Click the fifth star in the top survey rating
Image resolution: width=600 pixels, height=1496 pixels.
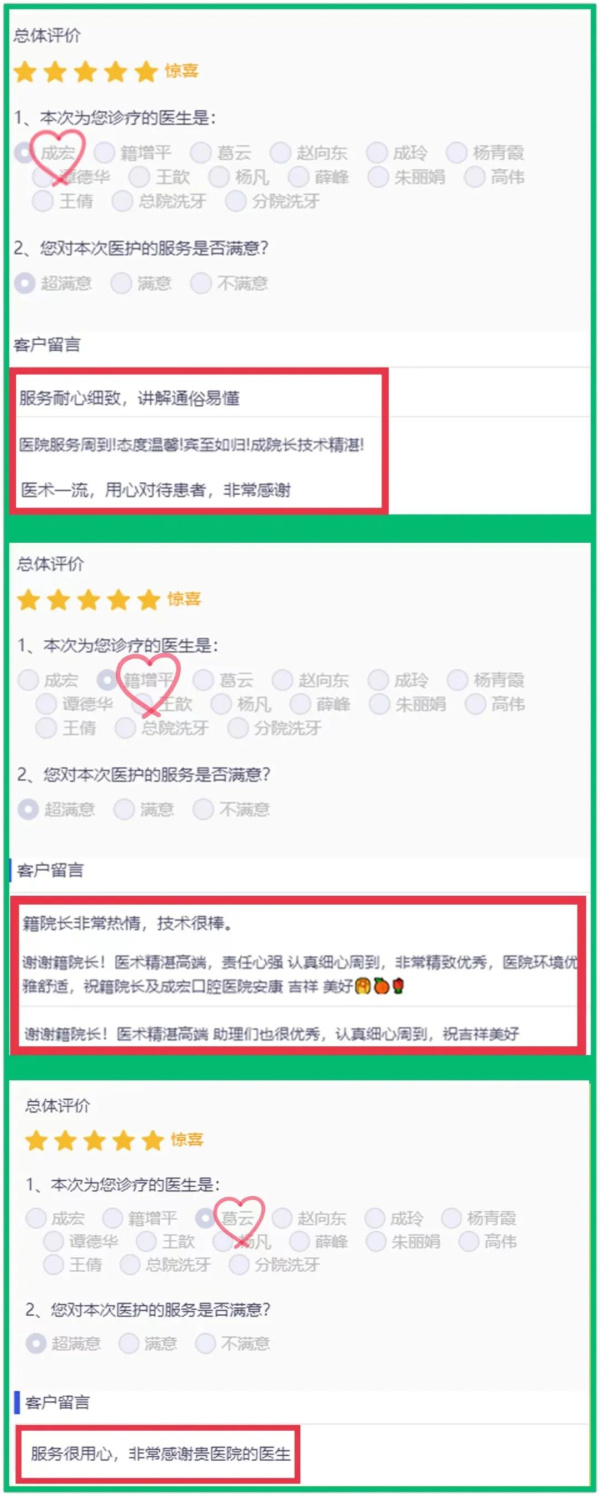pos(146,71)
